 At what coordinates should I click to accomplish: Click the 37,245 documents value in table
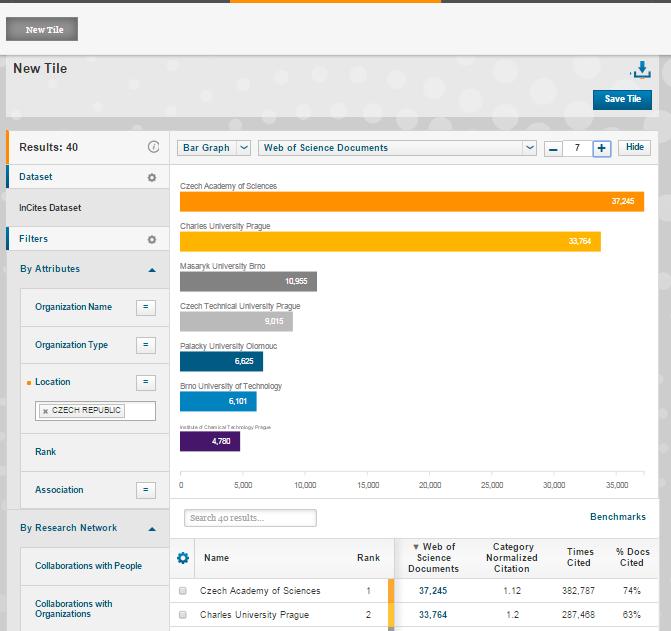(x=433, y=591)
